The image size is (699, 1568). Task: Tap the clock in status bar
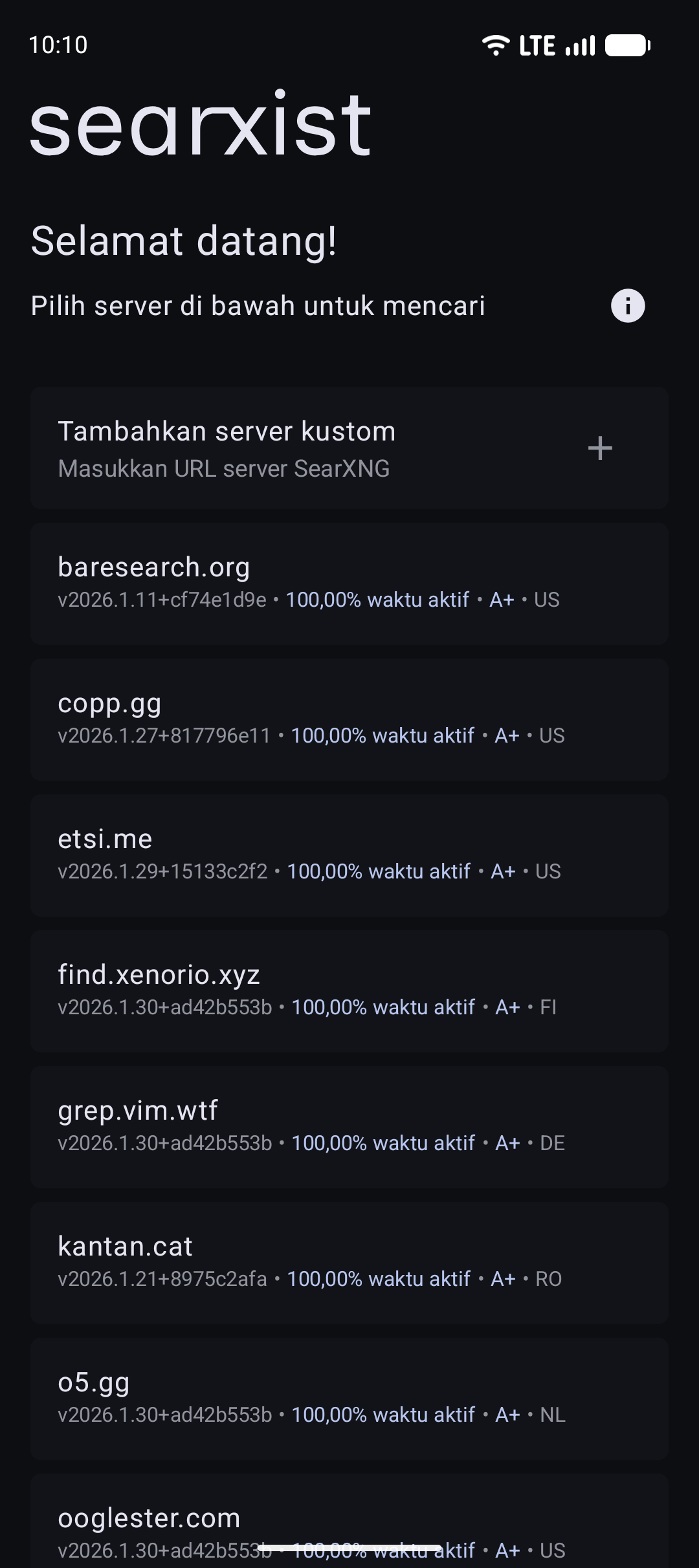[x=58, y=45]
